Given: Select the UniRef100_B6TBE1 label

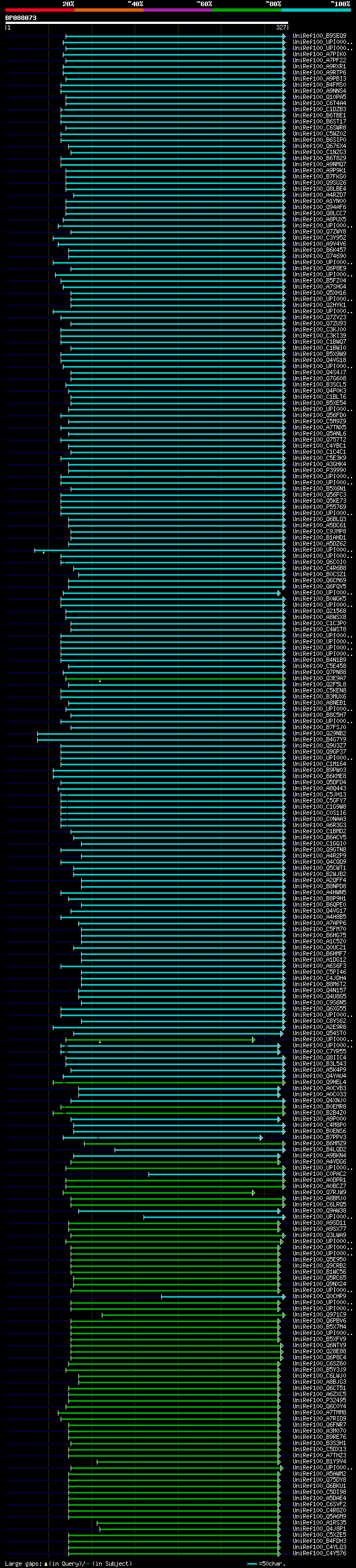Looking at the screenshot, I should (319, 116).
